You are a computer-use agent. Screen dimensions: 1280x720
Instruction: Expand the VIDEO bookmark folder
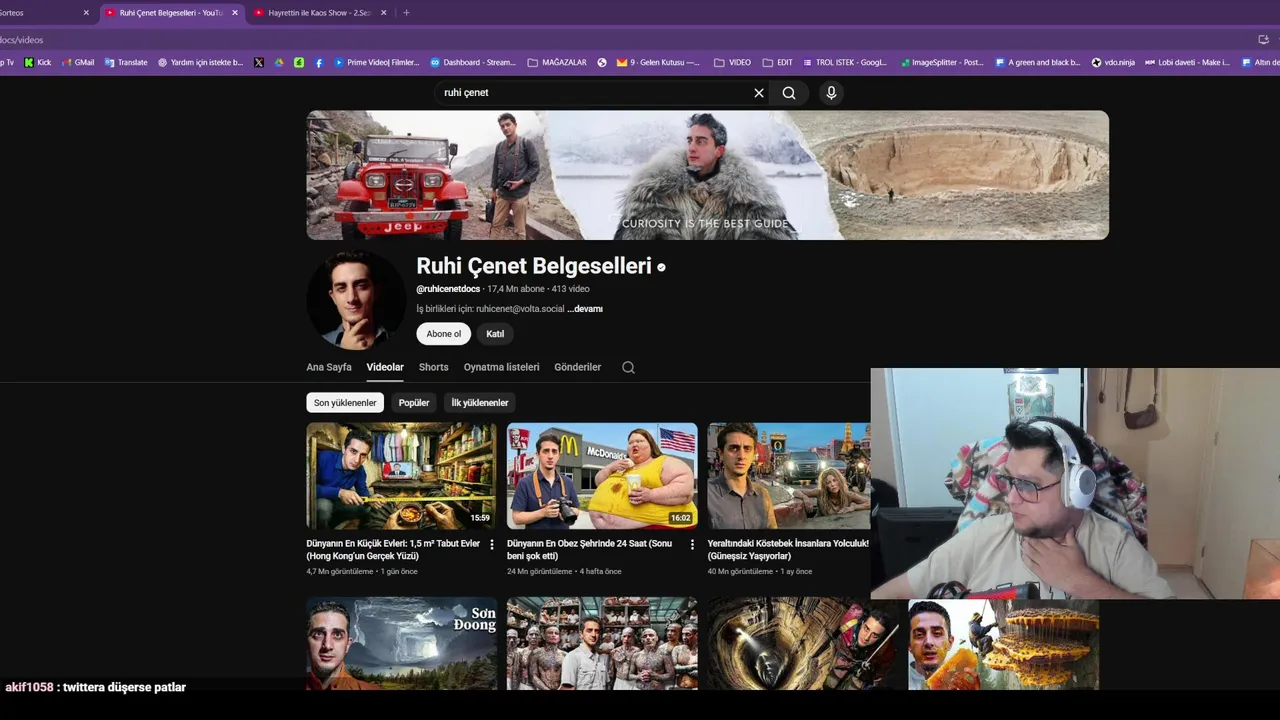click(x=733, y=62)
